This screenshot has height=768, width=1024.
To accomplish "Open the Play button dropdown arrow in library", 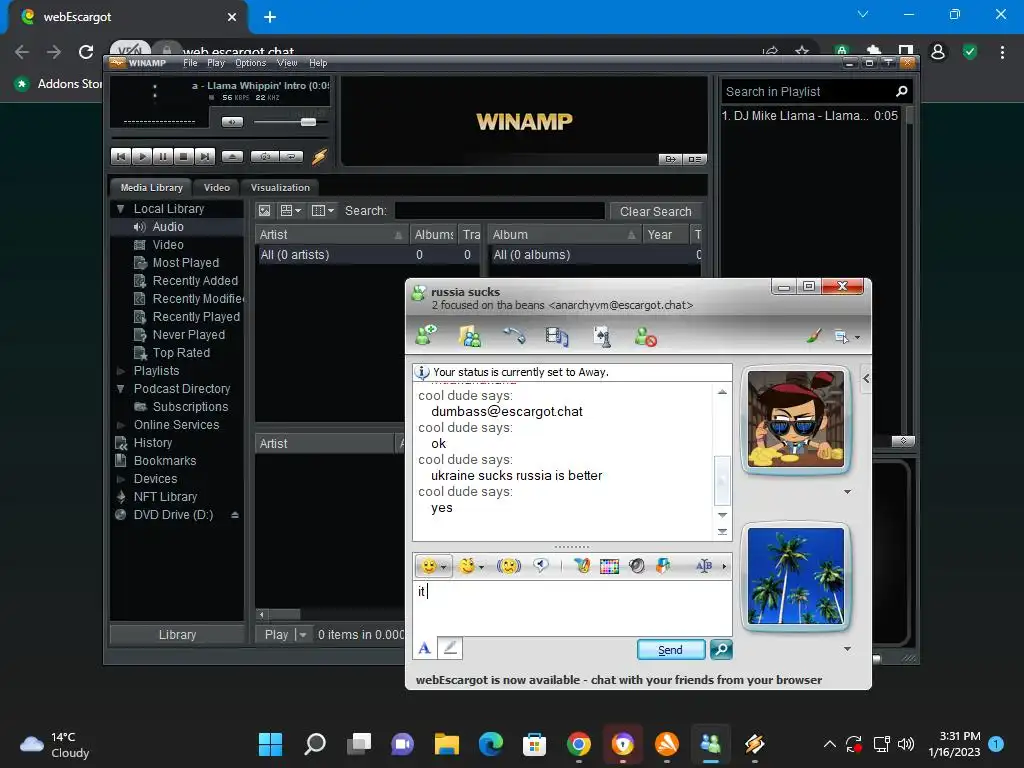I will (302, 635).
